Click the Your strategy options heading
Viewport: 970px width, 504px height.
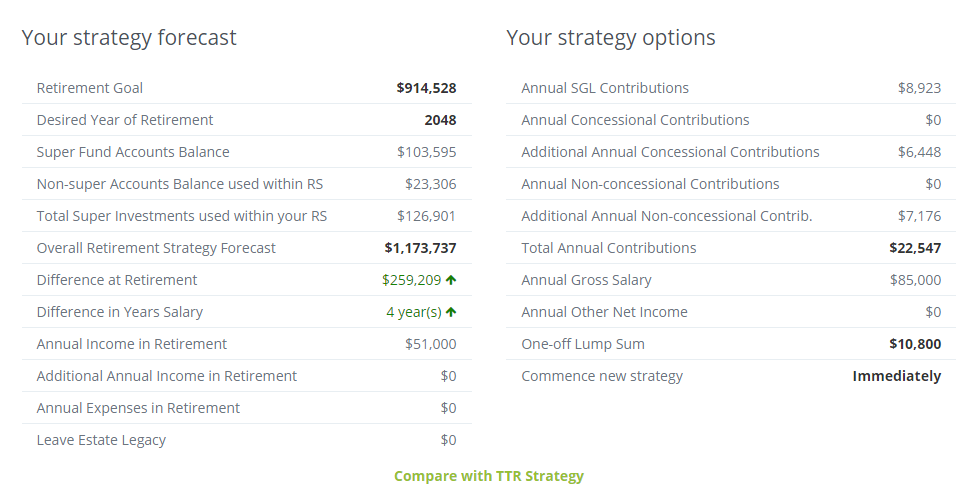tap(610, 38)
